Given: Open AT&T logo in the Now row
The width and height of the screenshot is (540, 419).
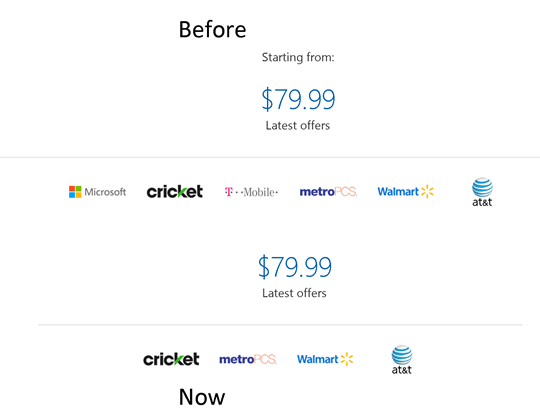Looking at the screenshot, I should [402, 359].
